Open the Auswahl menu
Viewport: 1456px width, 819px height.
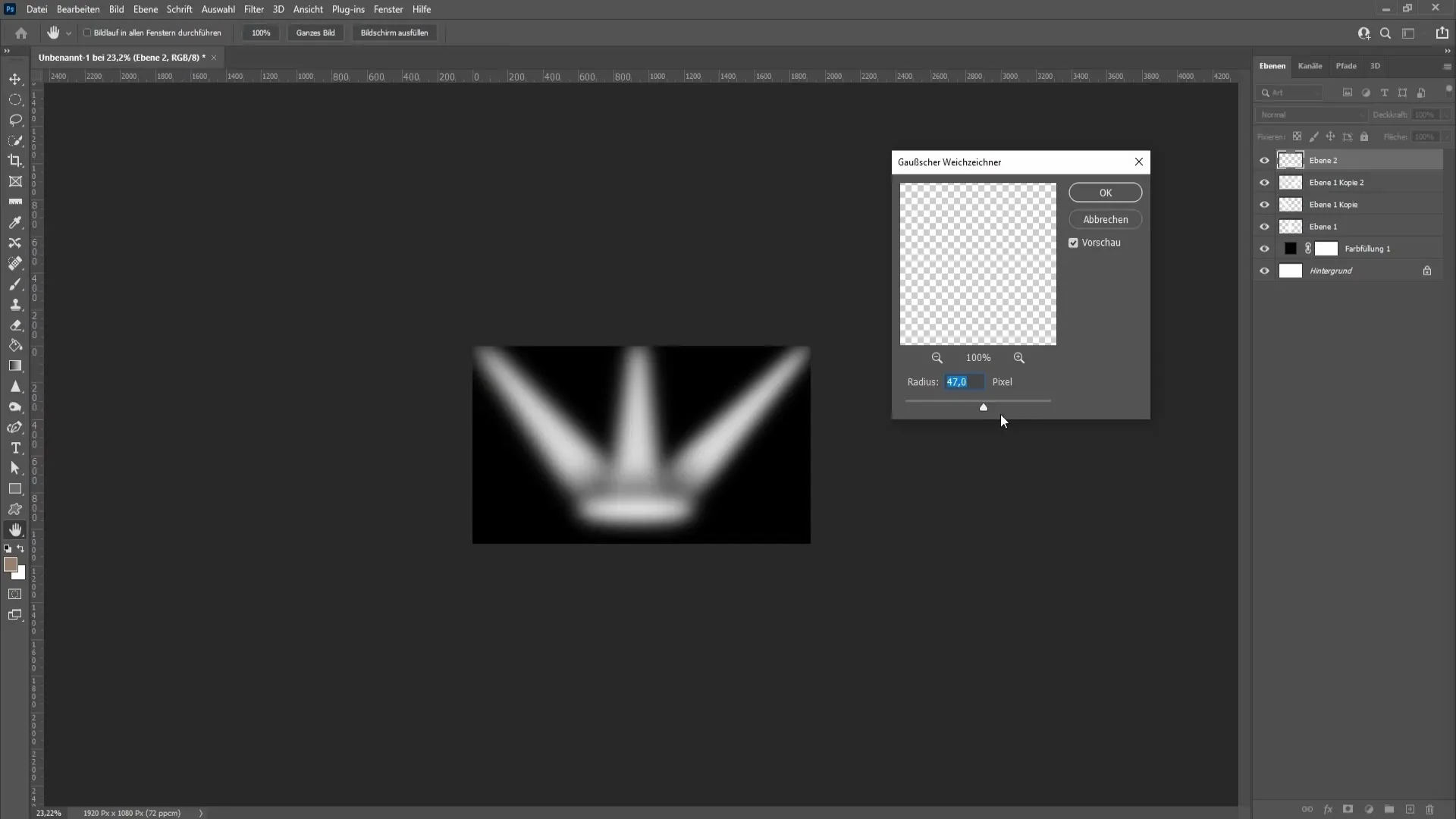pyautogui.click(x=218, y=9)
